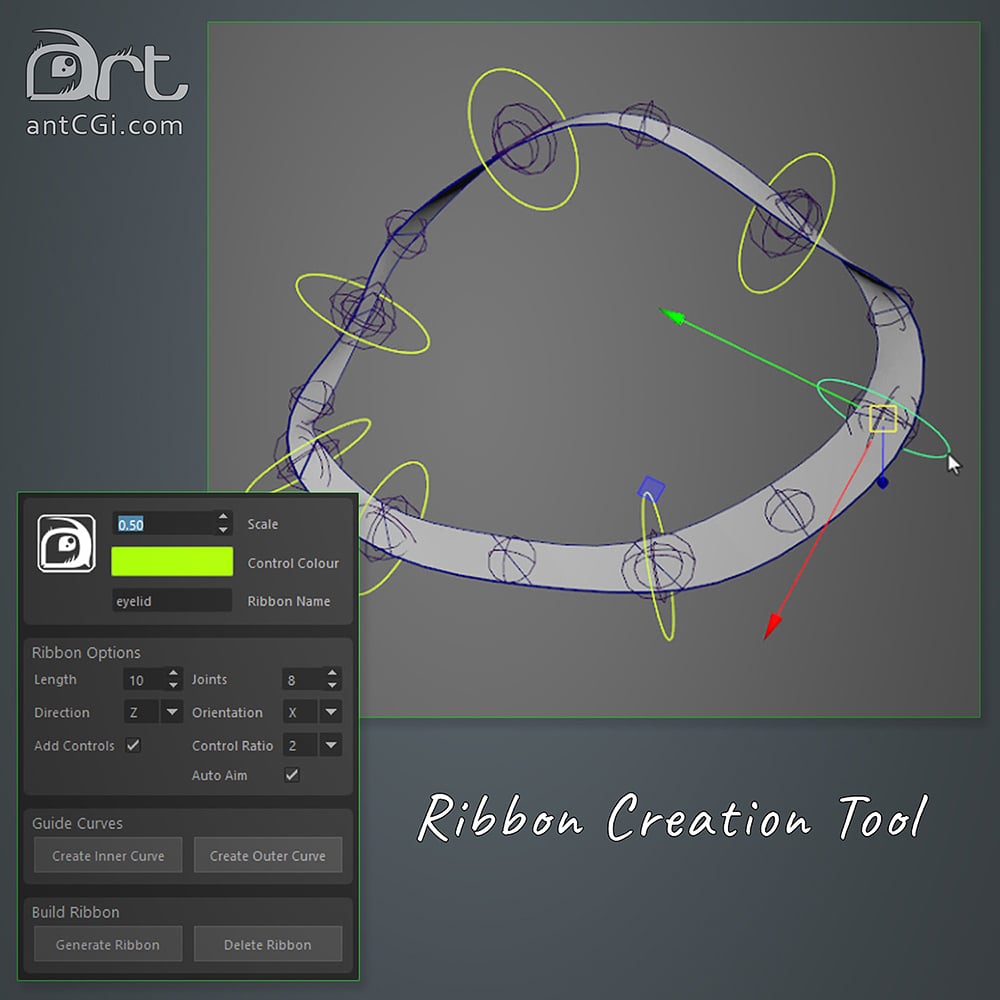Viewport: 1000px width, 1000px height.
Task: Open the Orientation dropdown showing X
Action: tap(312, 712)
